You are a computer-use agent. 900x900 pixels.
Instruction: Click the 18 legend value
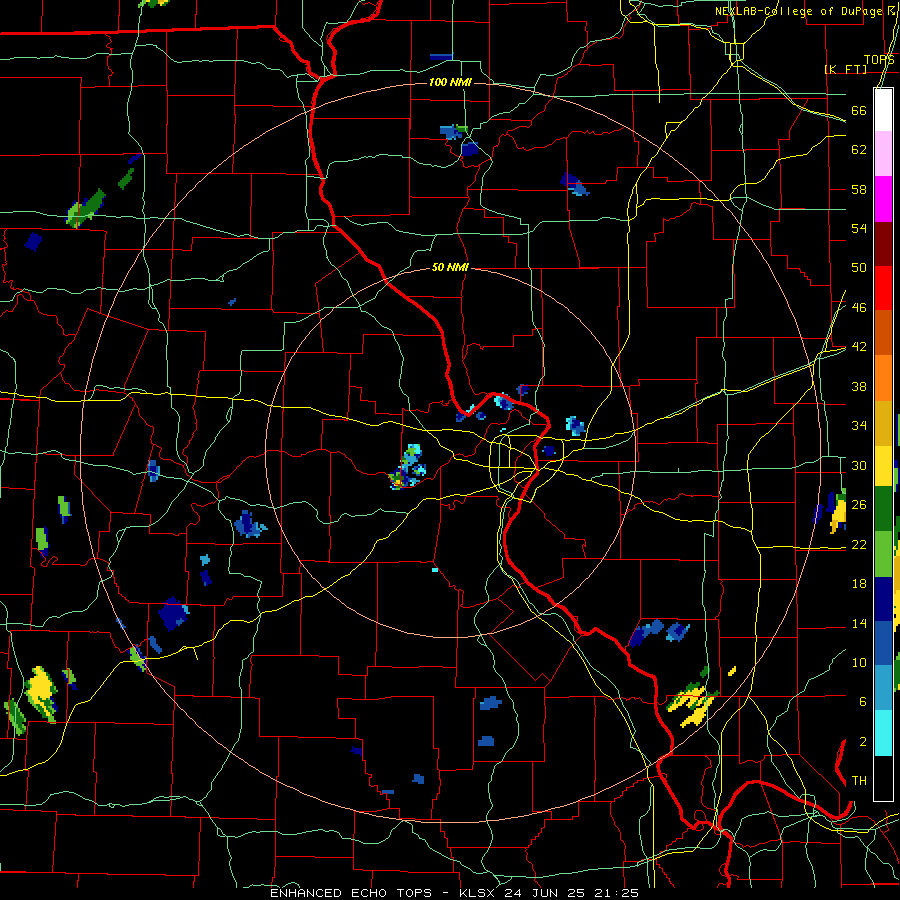tap(859, 584)
